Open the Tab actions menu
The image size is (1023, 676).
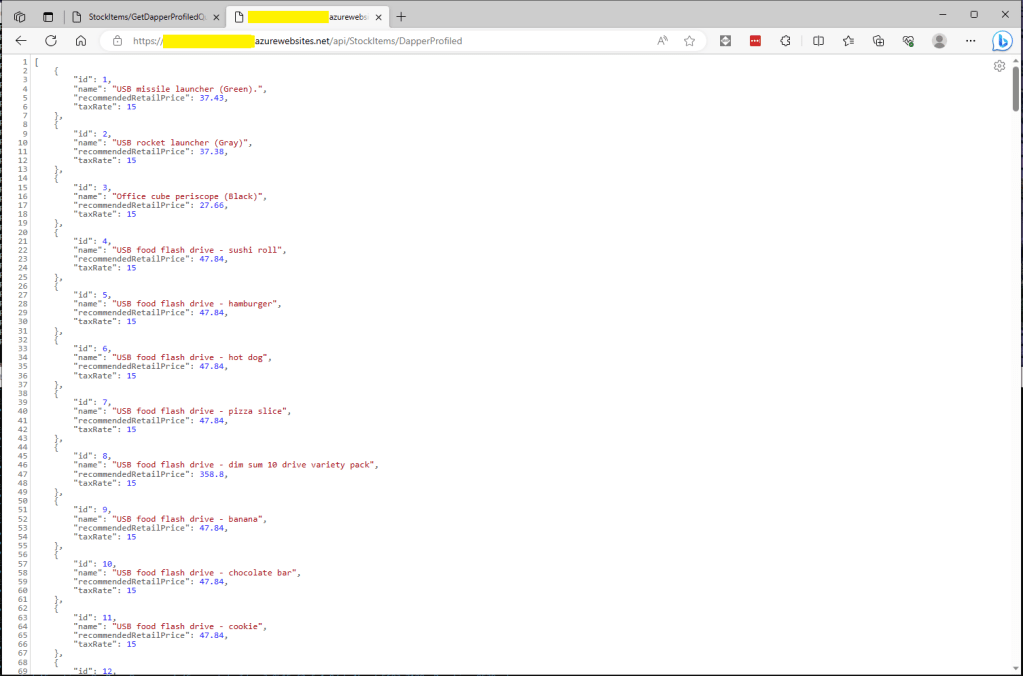48,17
